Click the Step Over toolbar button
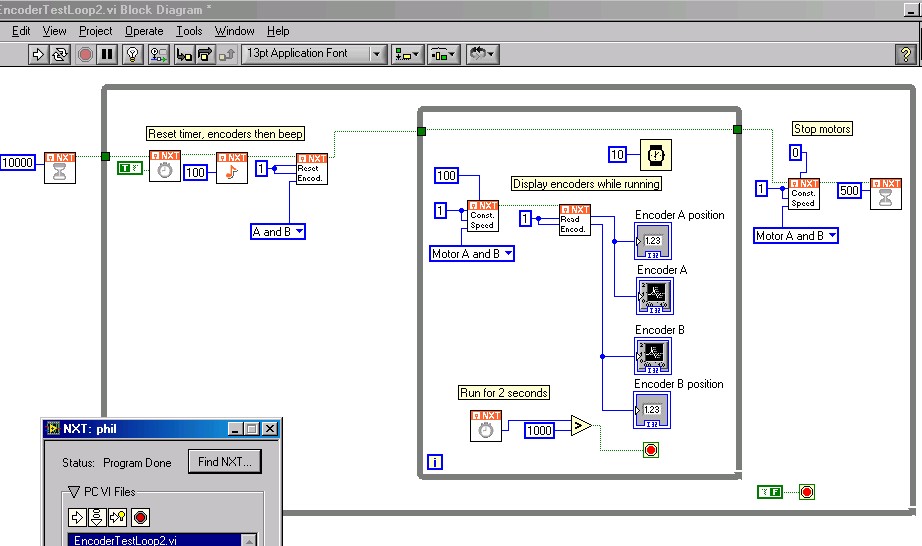The width and height of the screenshot is (922, 546). click(205, 55)
